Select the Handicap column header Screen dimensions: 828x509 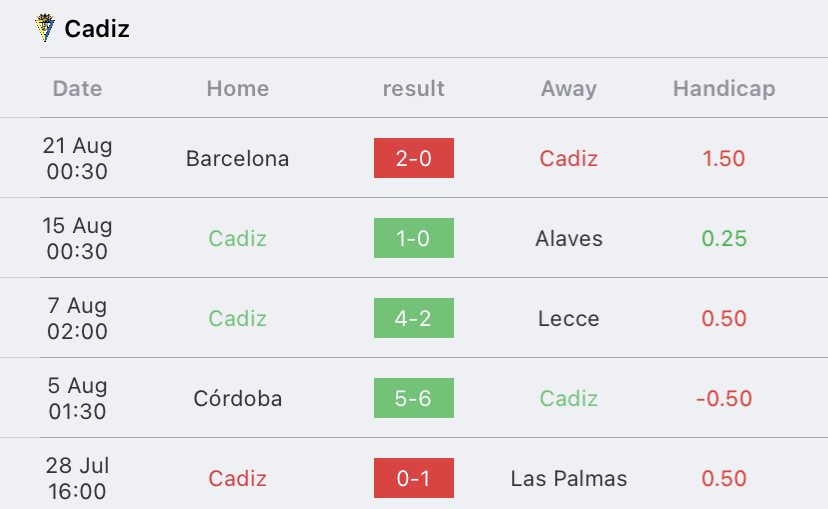point(724,88)
